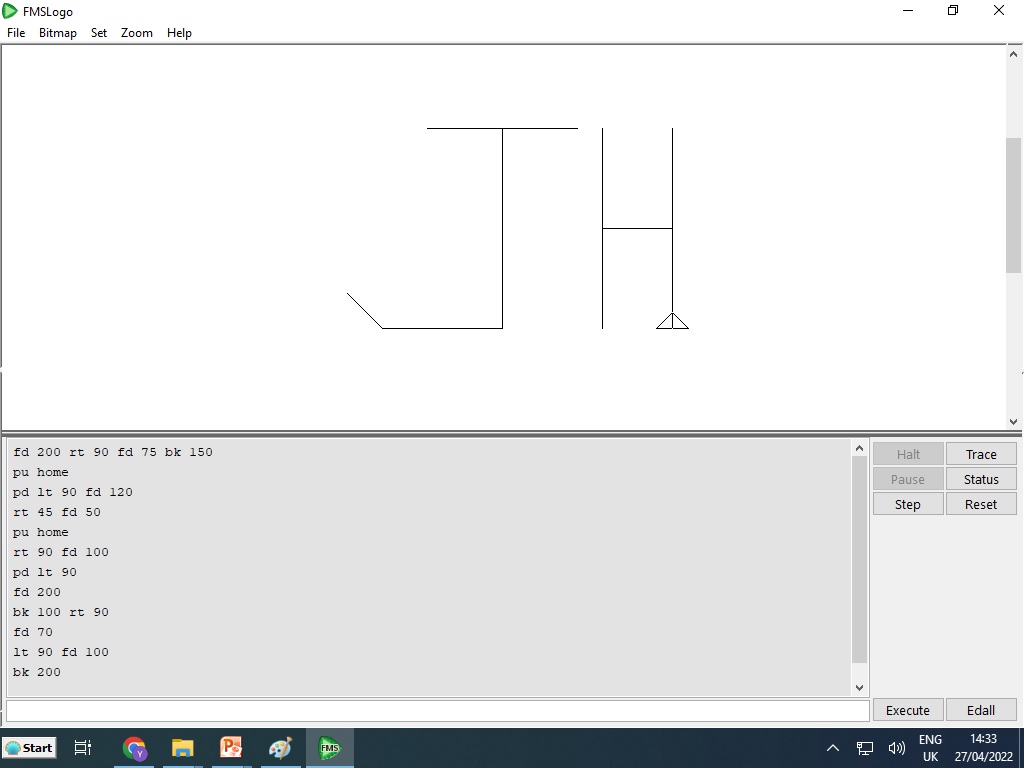This screenshot has height=768, width=1024.
Task: Click the canvas scroll up arrow
Action: (1013, 54)
